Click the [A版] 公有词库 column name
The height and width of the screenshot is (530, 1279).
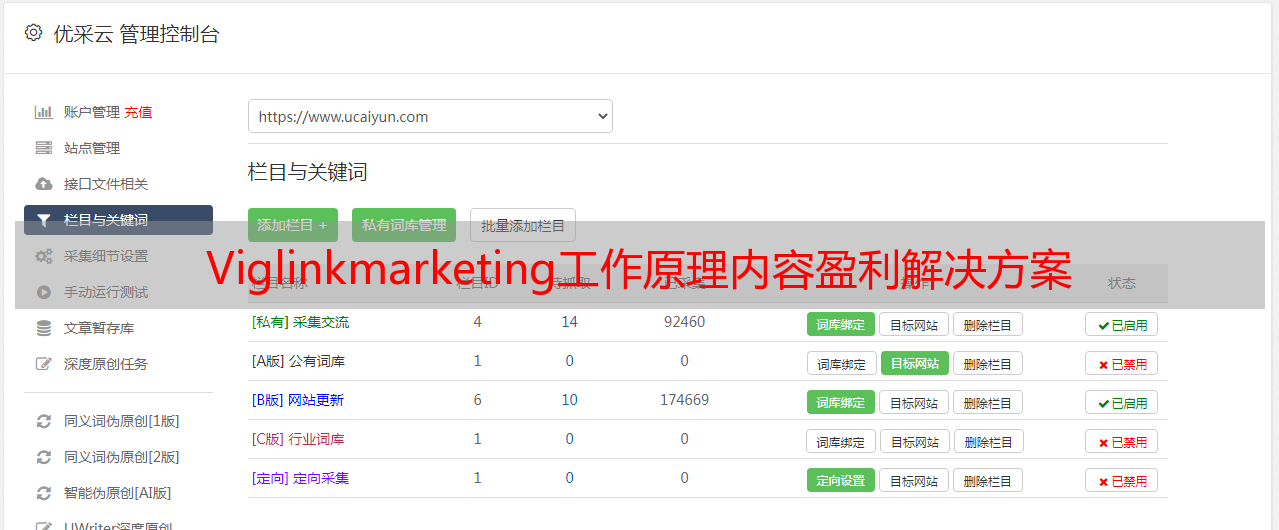point(298,361)
